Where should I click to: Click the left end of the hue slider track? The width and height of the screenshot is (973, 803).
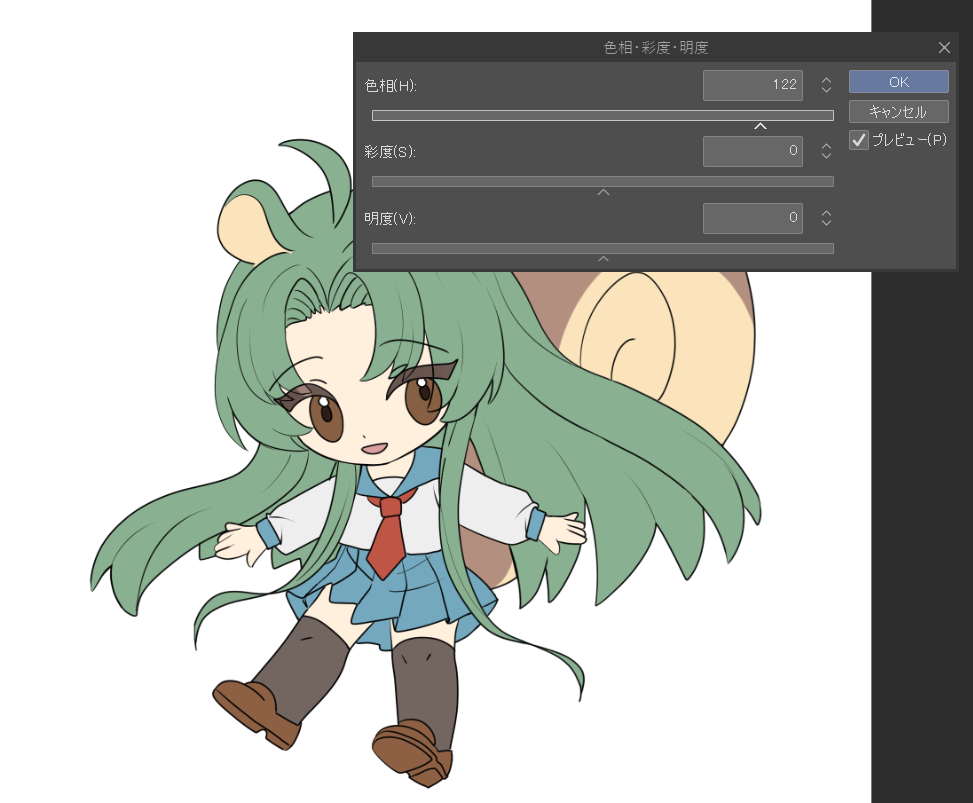[x=376, y=115]
